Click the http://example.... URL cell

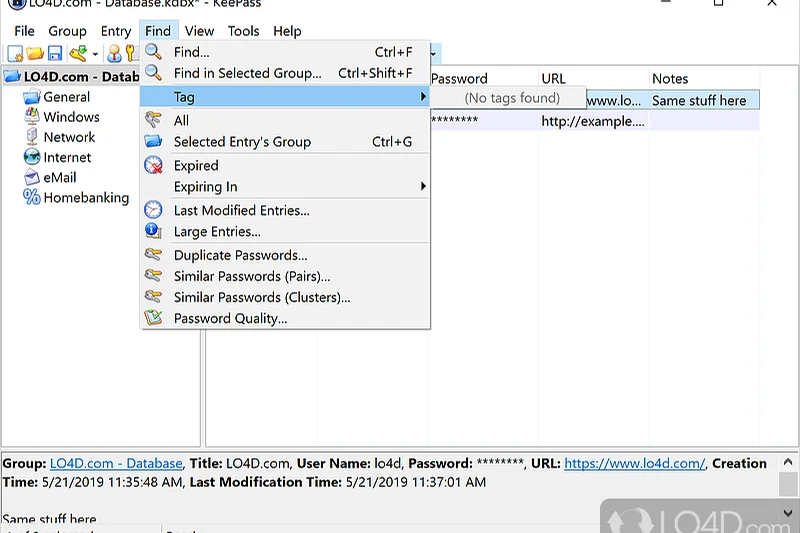click(593, 121)
